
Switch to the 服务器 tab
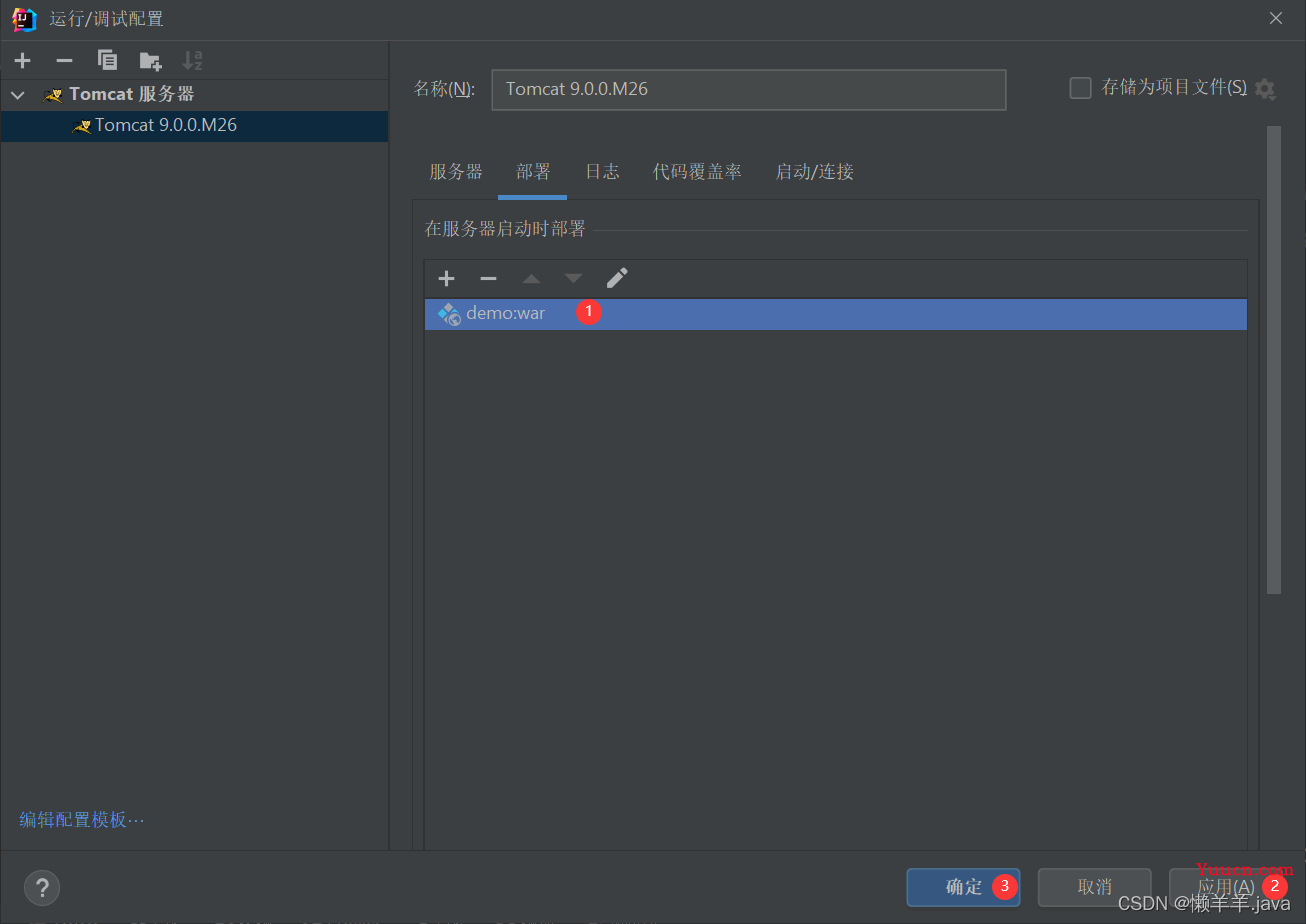[456, 172]
